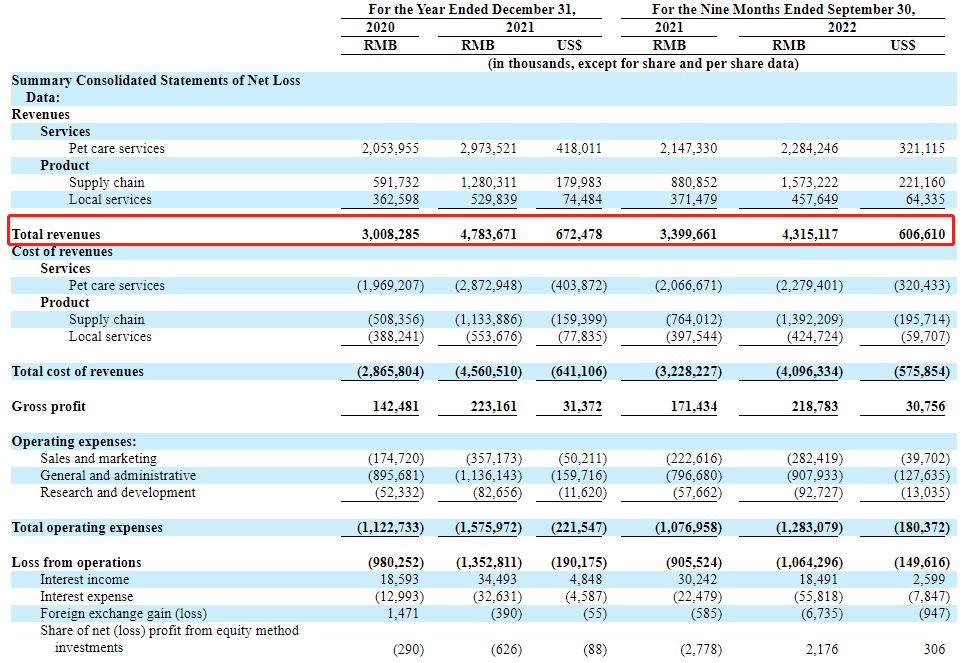Click the Interest income label
Image resolution: width=968 pixels, height=663 pixels.
pyautogui.click(x=85, y=580)
